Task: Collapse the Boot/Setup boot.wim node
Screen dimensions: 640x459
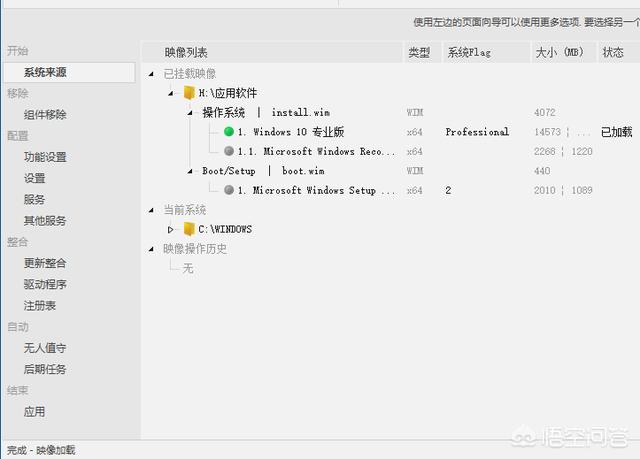Action: click(190, 171)
